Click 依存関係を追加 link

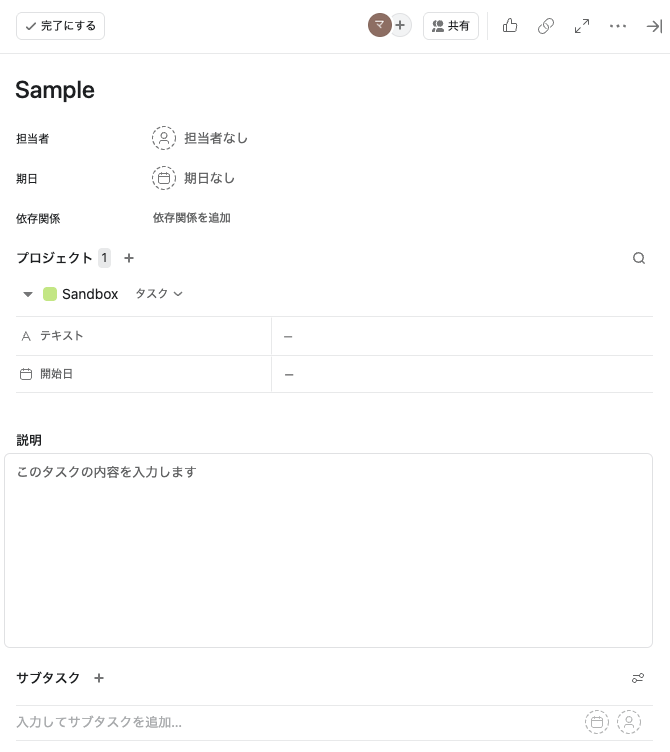[192, 218]
